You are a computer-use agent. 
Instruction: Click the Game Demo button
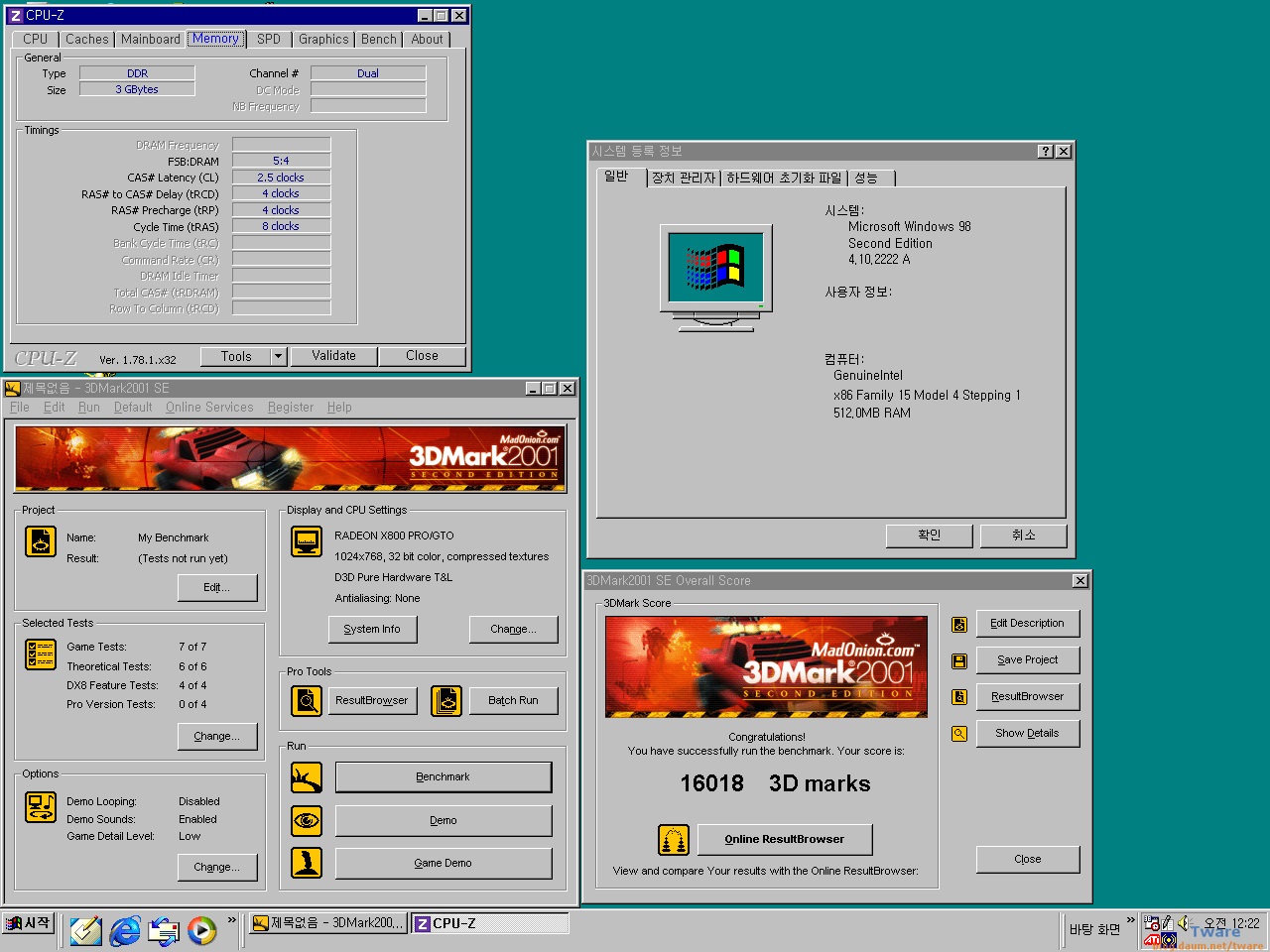(x=444, y=864)
